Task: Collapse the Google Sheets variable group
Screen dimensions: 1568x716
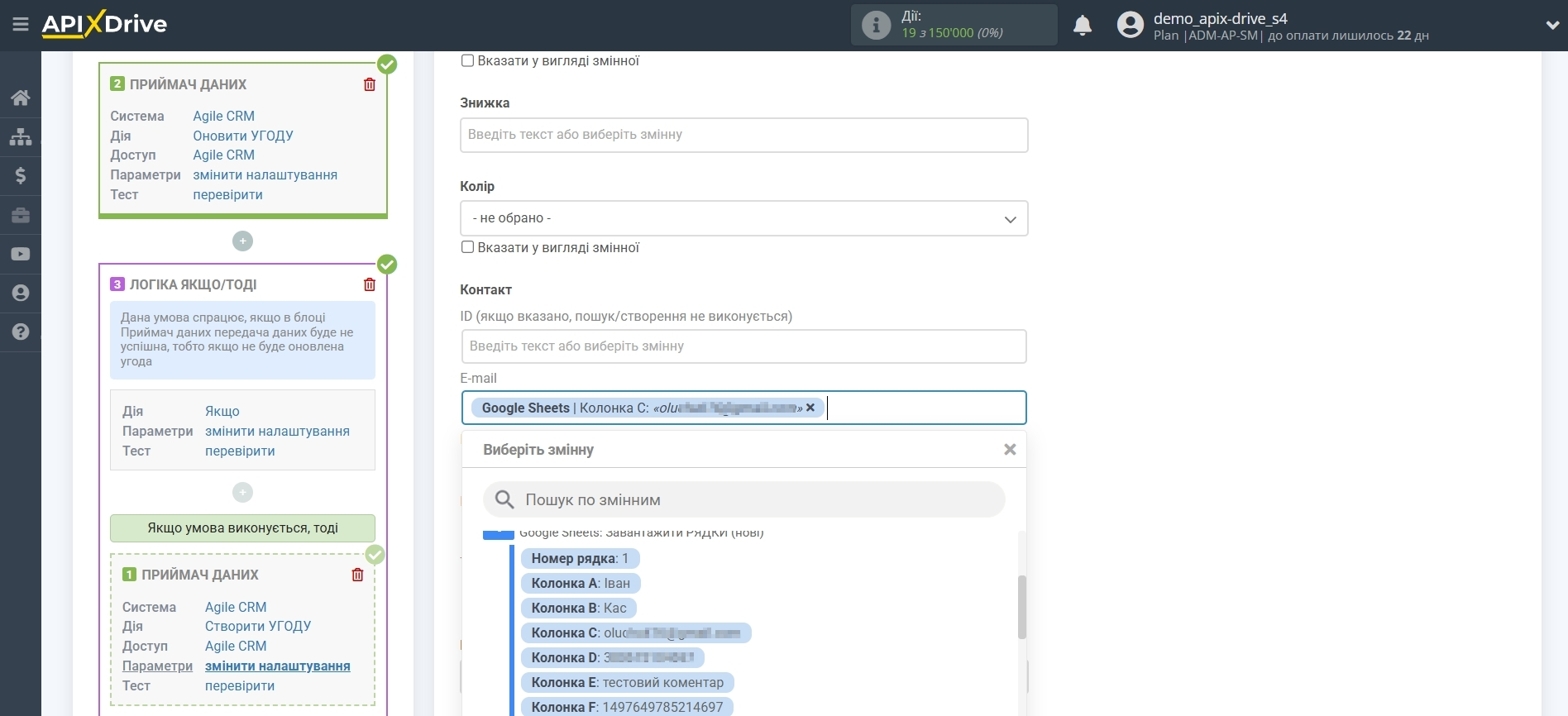Action: 498,533
